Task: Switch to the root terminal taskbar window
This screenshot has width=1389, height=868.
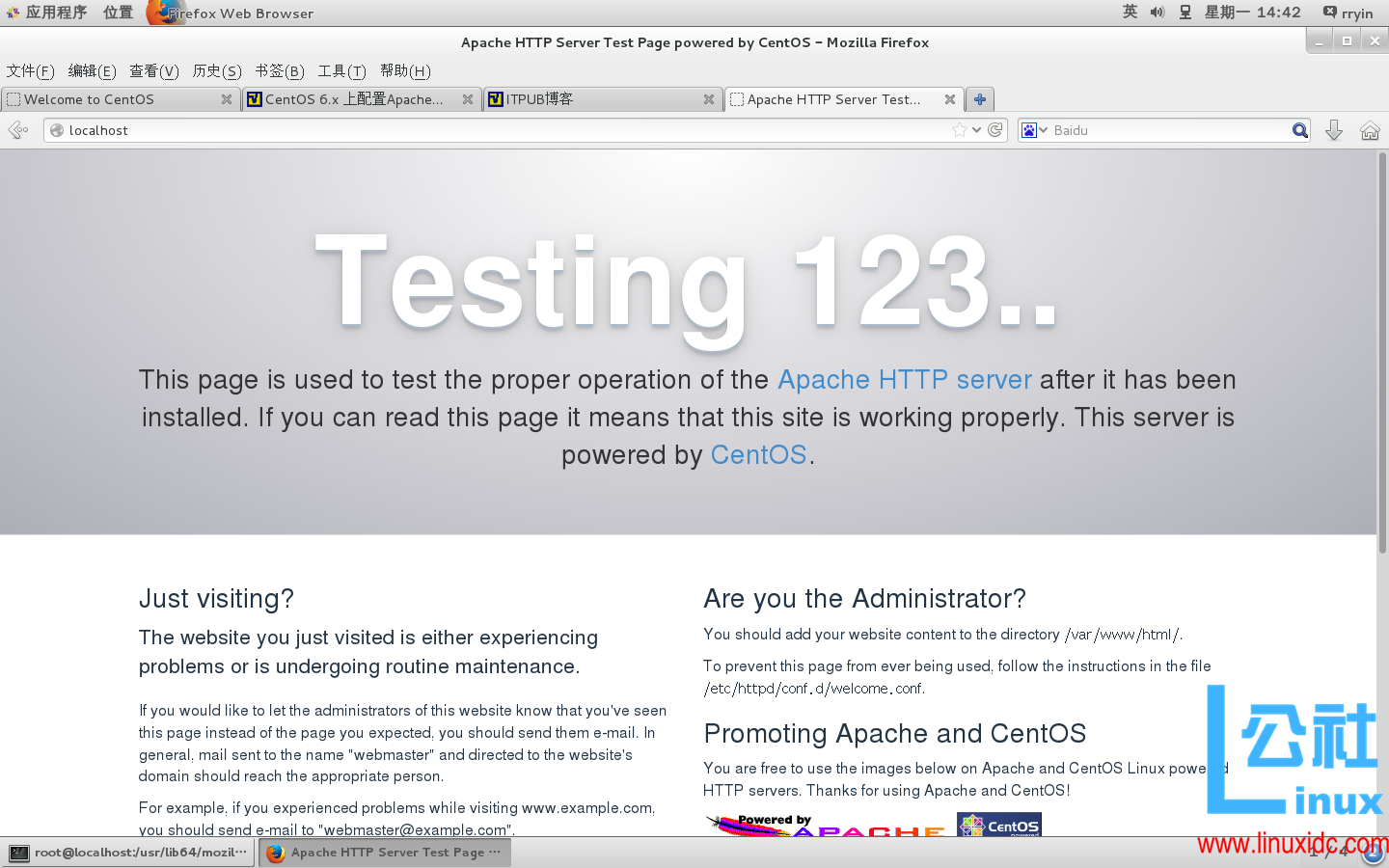Action: [x=129, y=853]
